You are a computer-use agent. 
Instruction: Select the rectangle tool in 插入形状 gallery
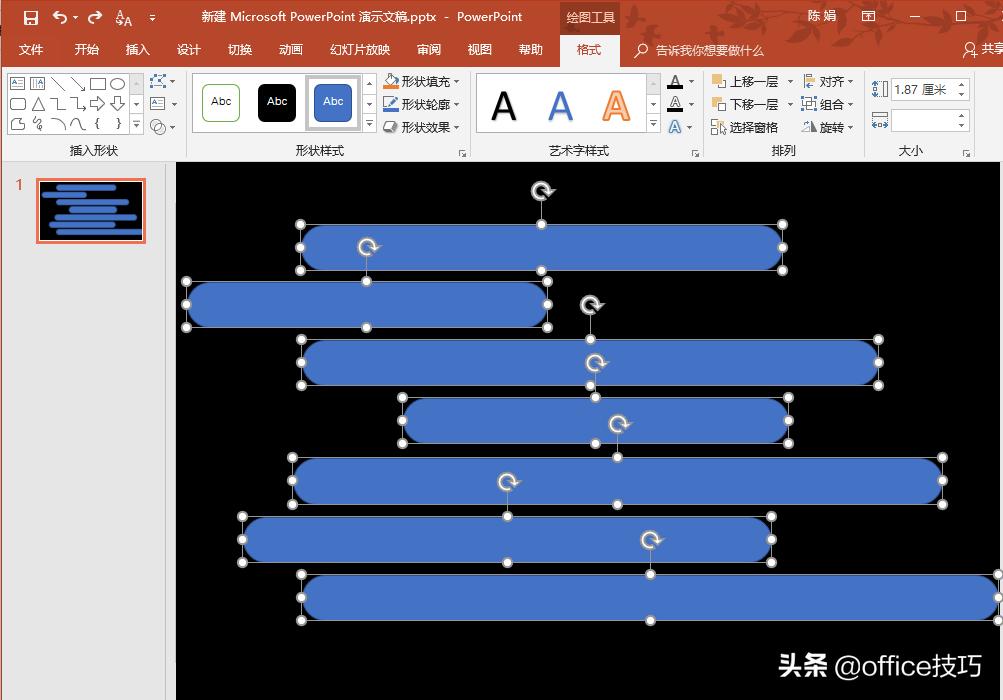[98, 84]
